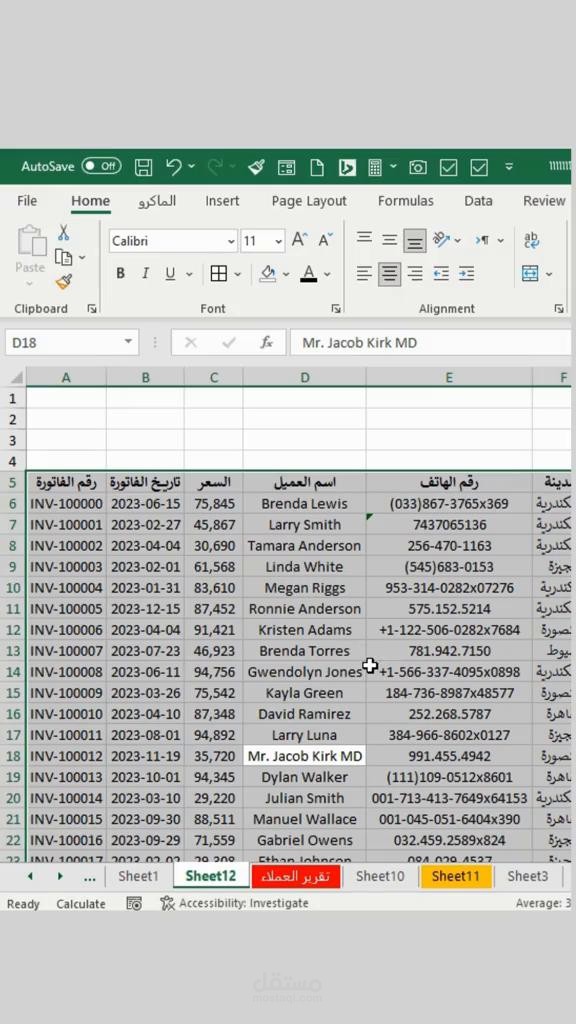576x1024 pixels.
Task: Open the font size dropdown
Action: (x=279, y=241)
